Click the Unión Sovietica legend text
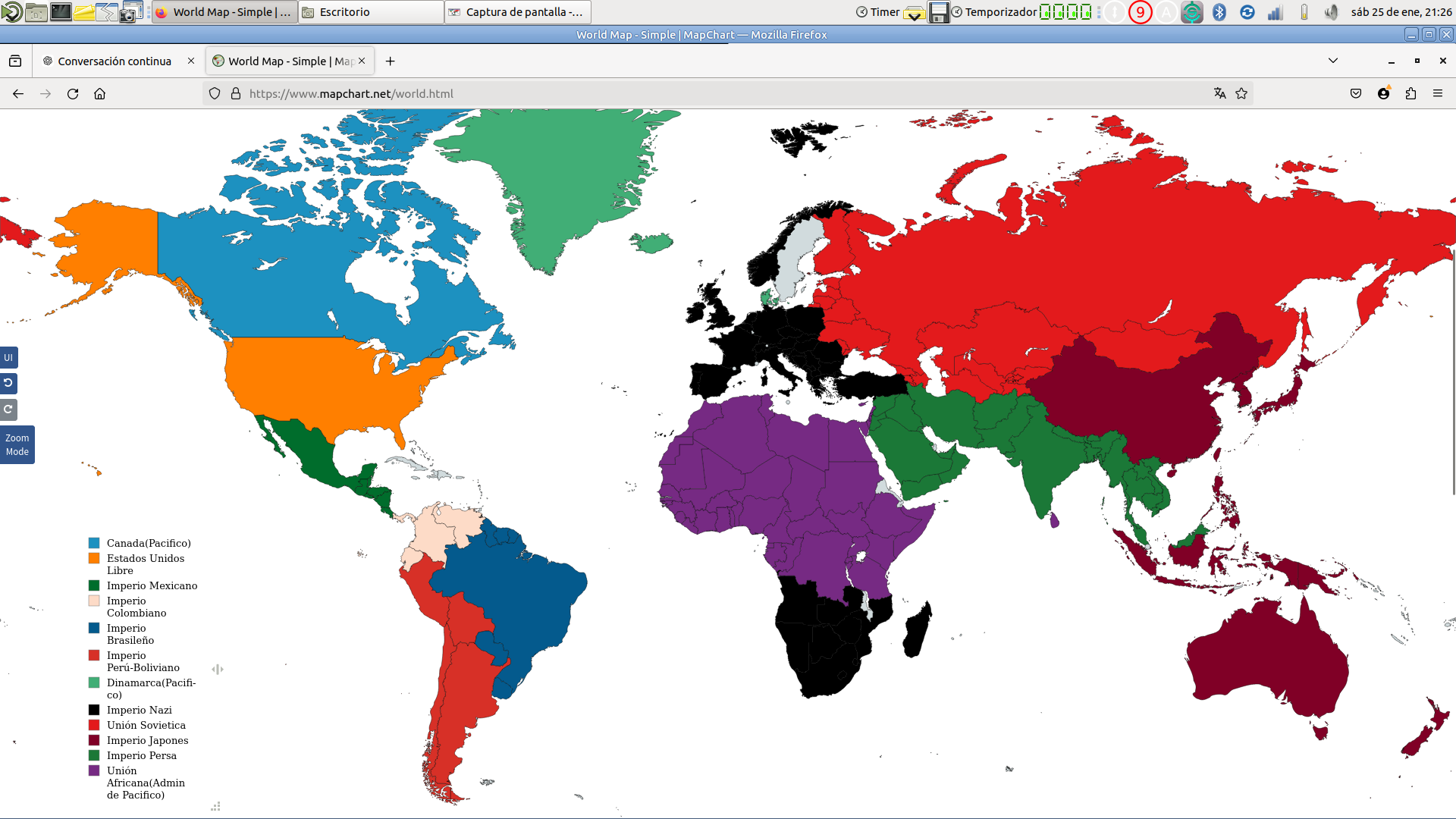The height and width of the screenshot is (819, 1456). (146, 725)
